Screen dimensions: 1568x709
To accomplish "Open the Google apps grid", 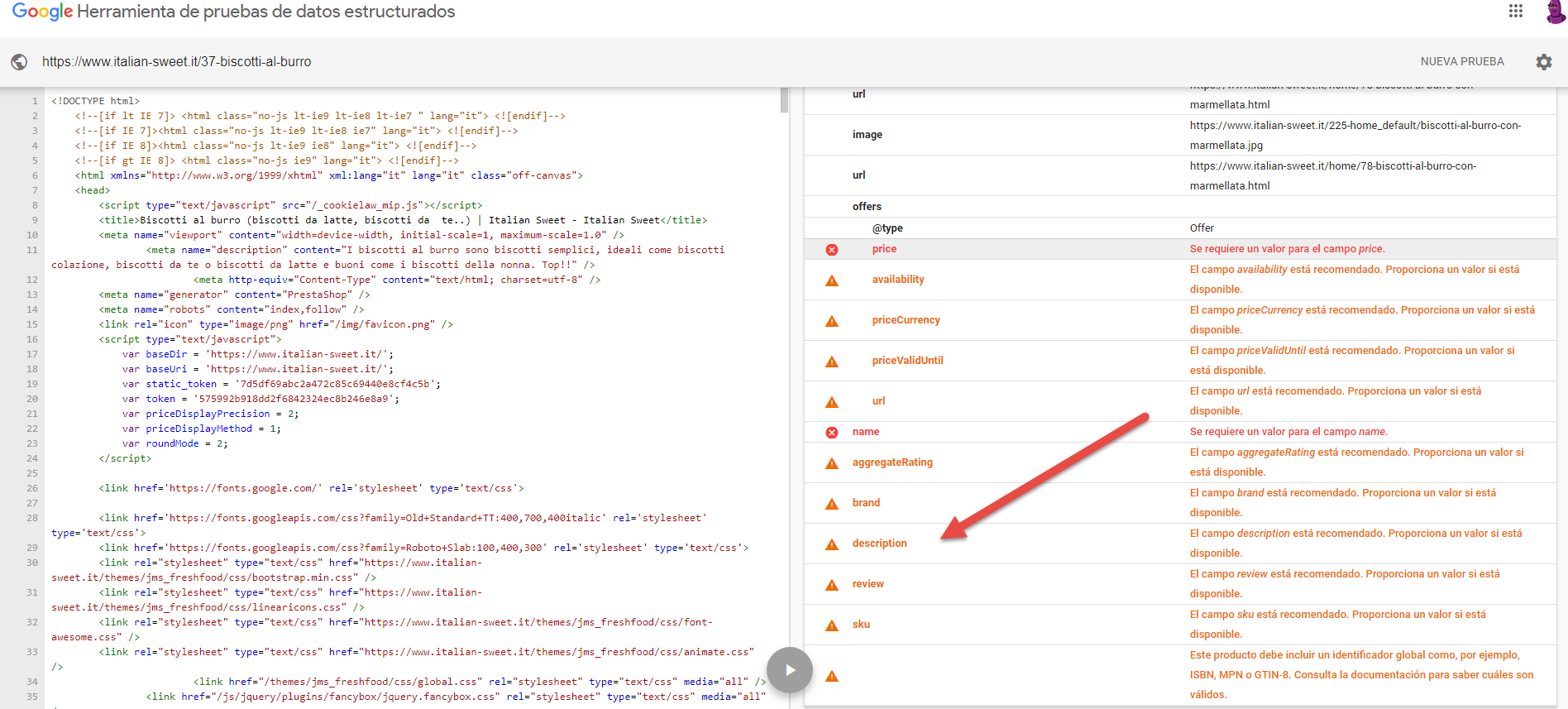I will click(1516, 11).
